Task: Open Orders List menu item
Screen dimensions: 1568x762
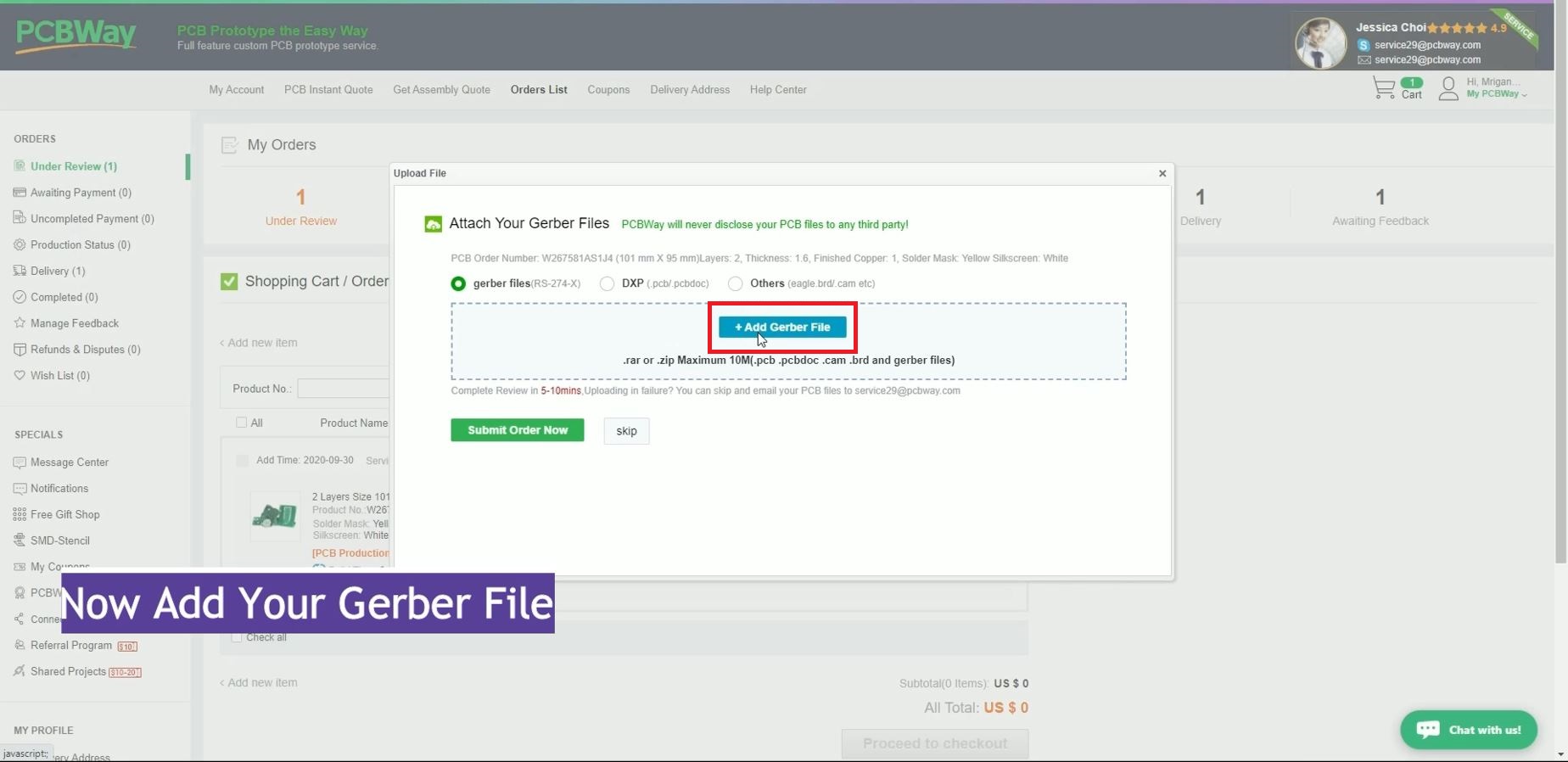Action: (539, 89)
